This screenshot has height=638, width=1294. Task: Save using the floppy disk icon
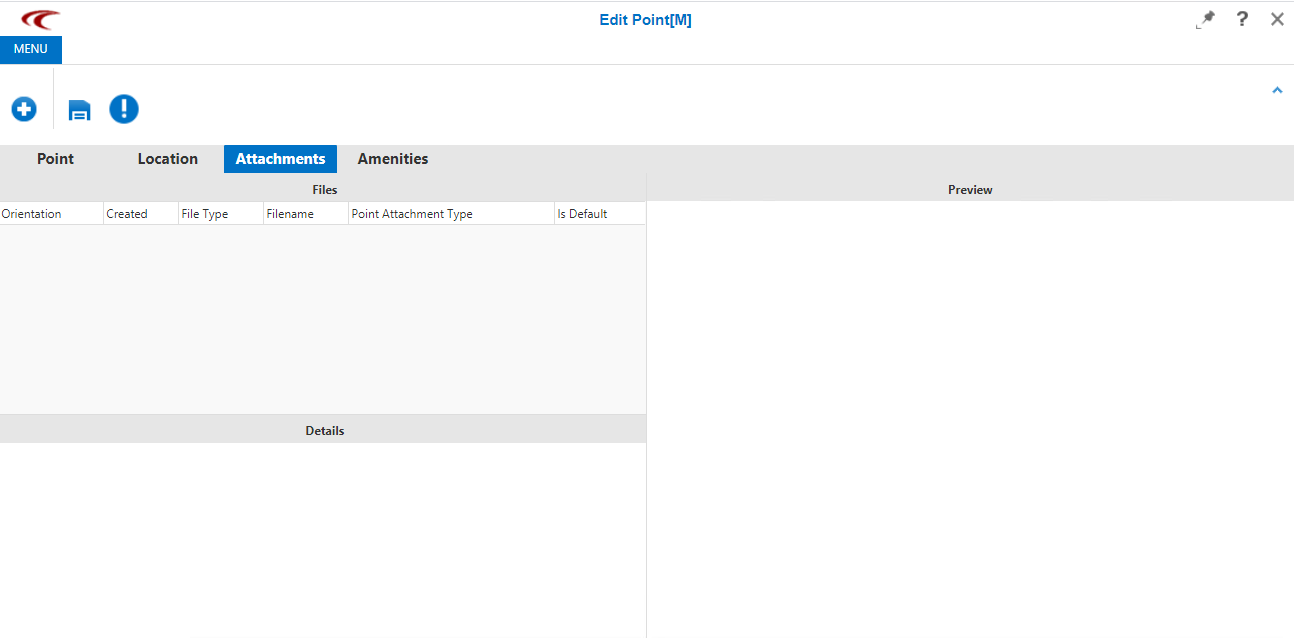pos(79,110)
